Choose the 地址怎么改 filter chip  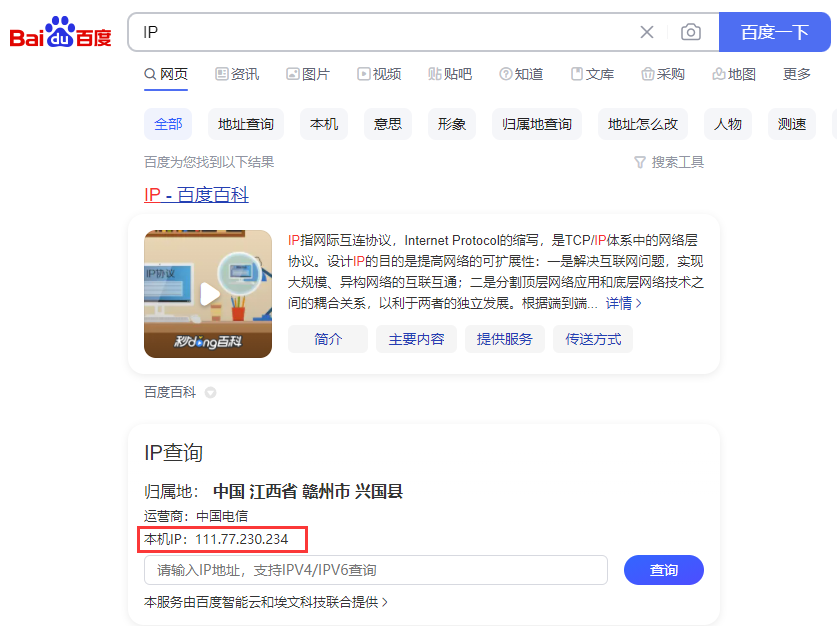click(643, 124)
